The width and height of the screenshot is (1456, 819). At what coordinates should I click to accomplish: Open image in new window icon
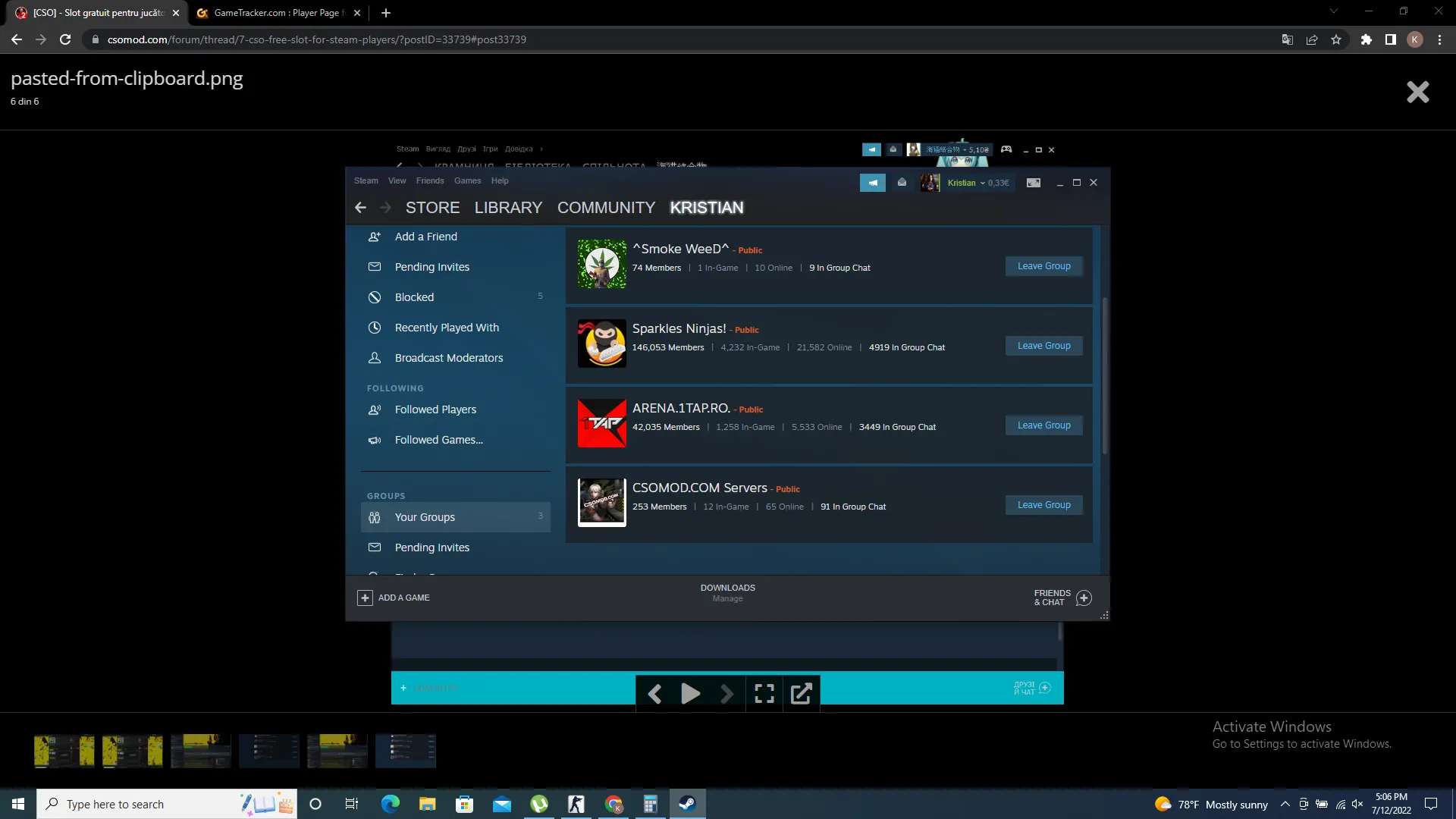(801, 693)
